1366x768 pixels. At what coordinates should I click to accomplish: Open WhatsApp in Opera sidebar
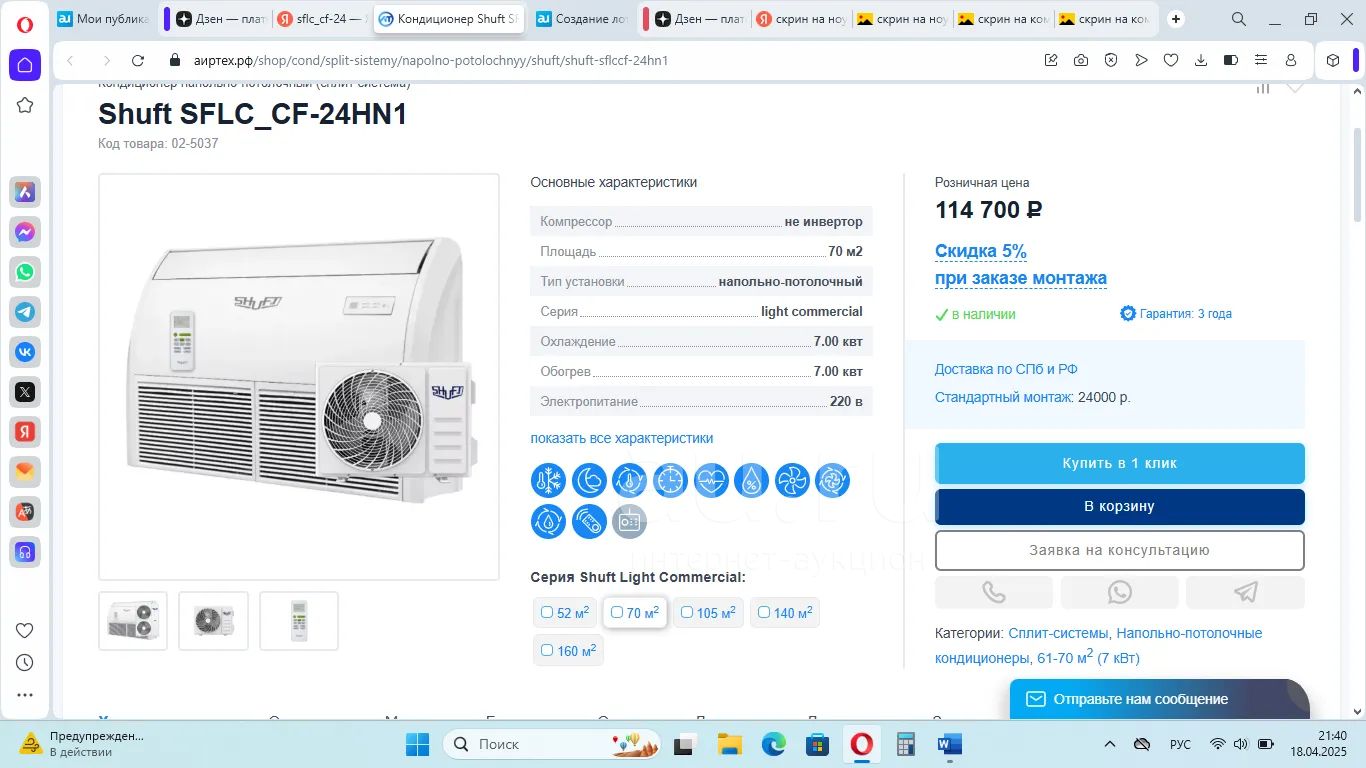[25, 272]
